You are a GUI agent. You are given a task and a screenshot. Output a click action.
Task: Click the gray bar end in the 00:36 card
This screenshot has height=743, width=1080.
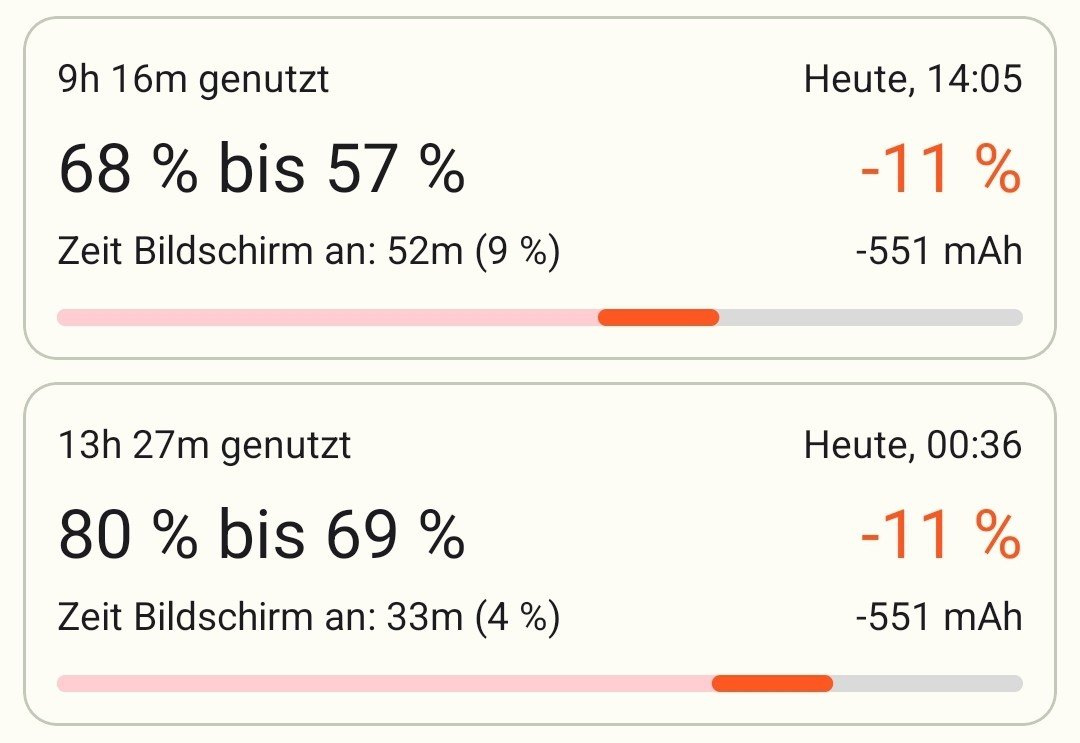pos(927,684)
